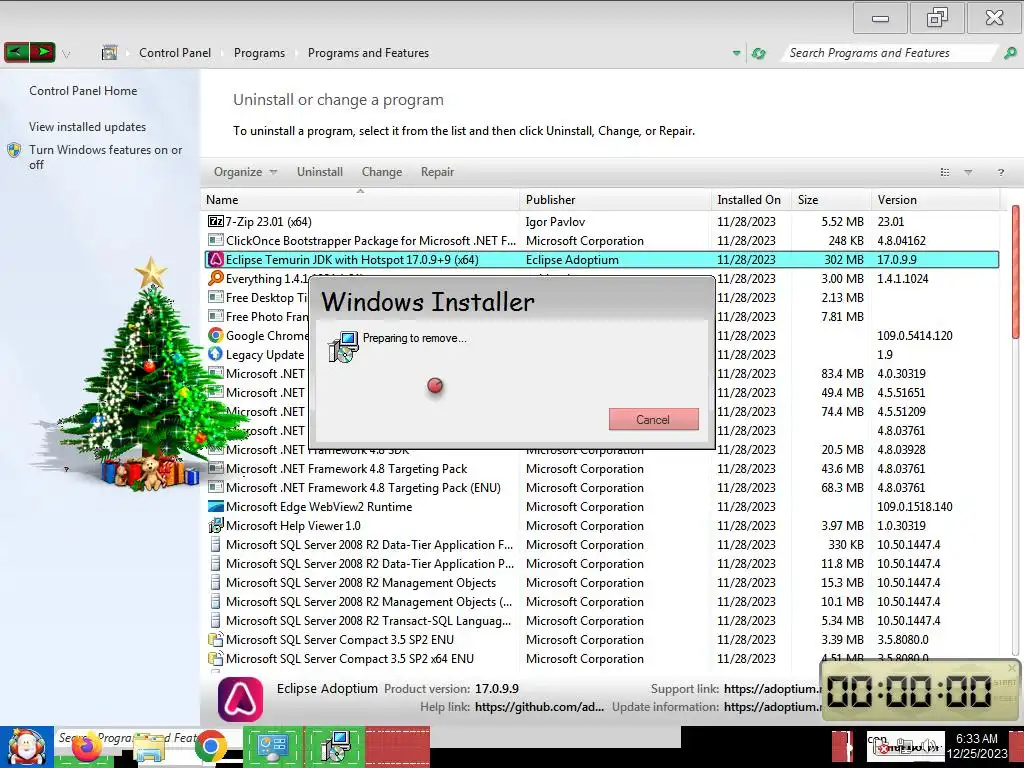The height and width of the screenshot is (768, 1024).
Task: Switch to Control Panel taskbar button
Action: pyautogui.click(x=273, y=746)
